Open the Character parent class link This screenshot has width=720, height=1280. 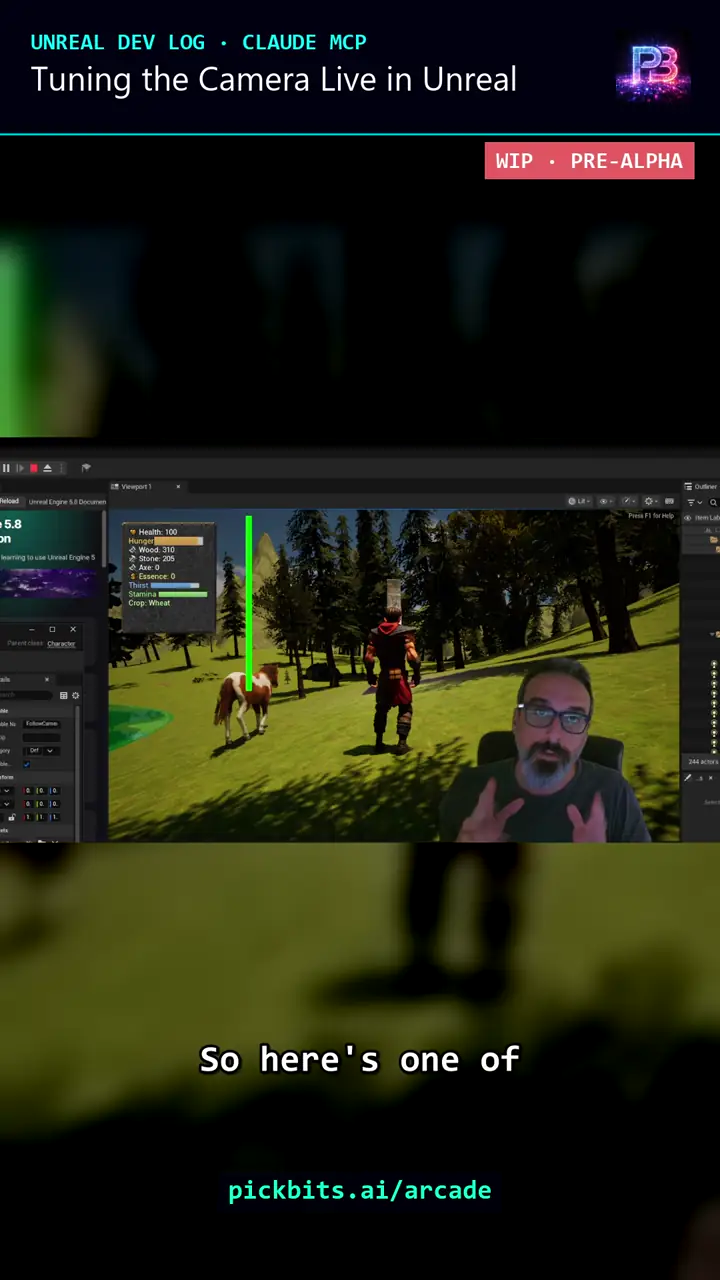tap(61, 644)
